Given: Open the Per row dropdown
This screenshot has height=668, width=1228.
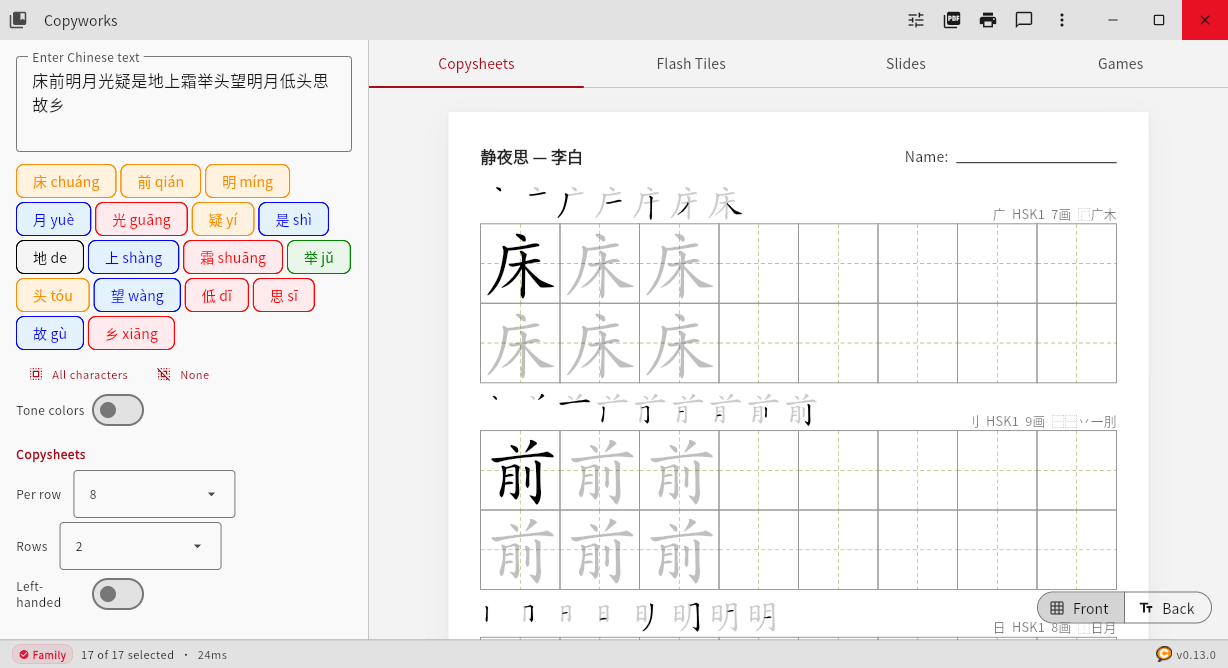Looking at the screenshot, I should [x=153, y=493].
